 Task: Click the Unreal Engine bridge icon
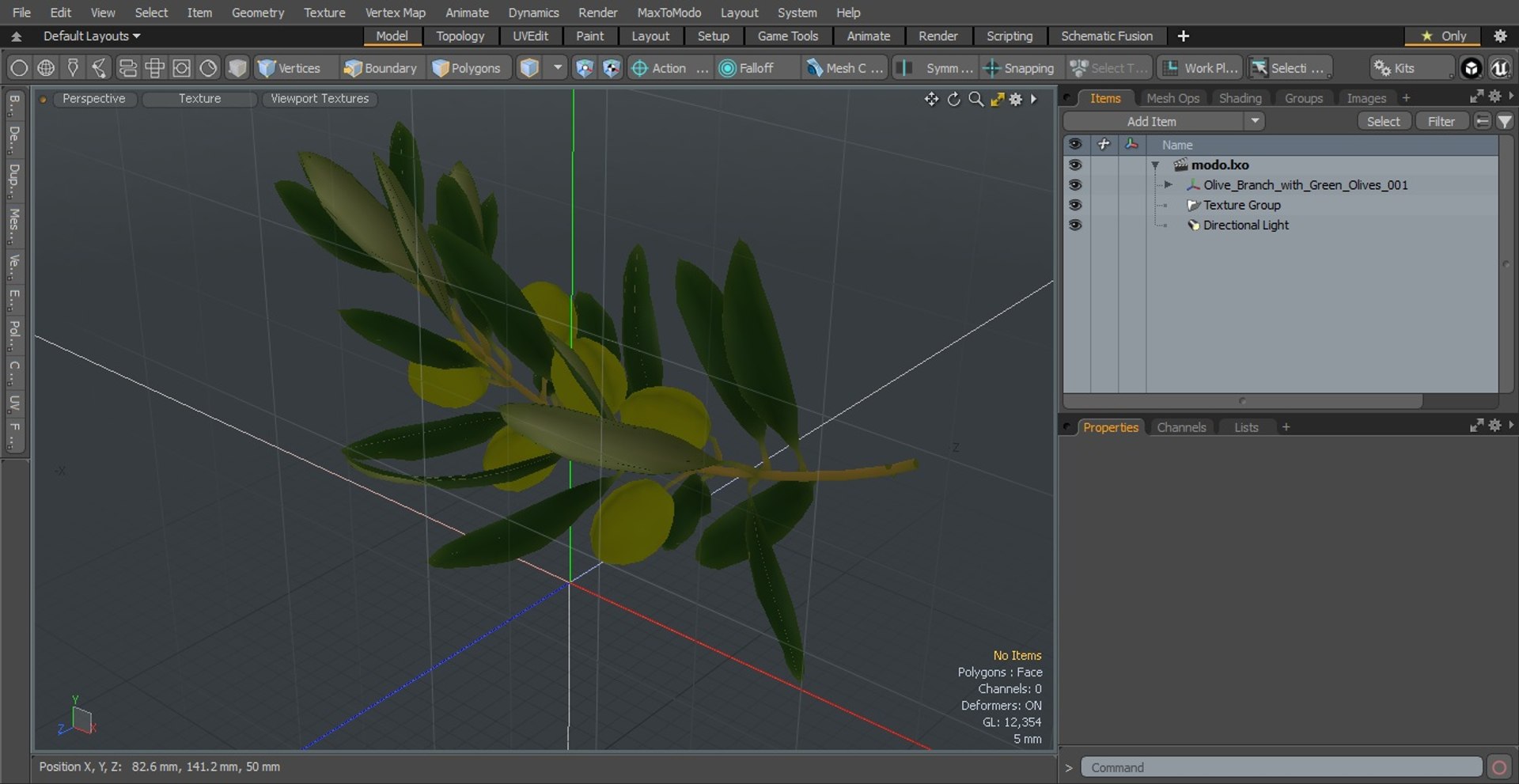(1499, 68)
